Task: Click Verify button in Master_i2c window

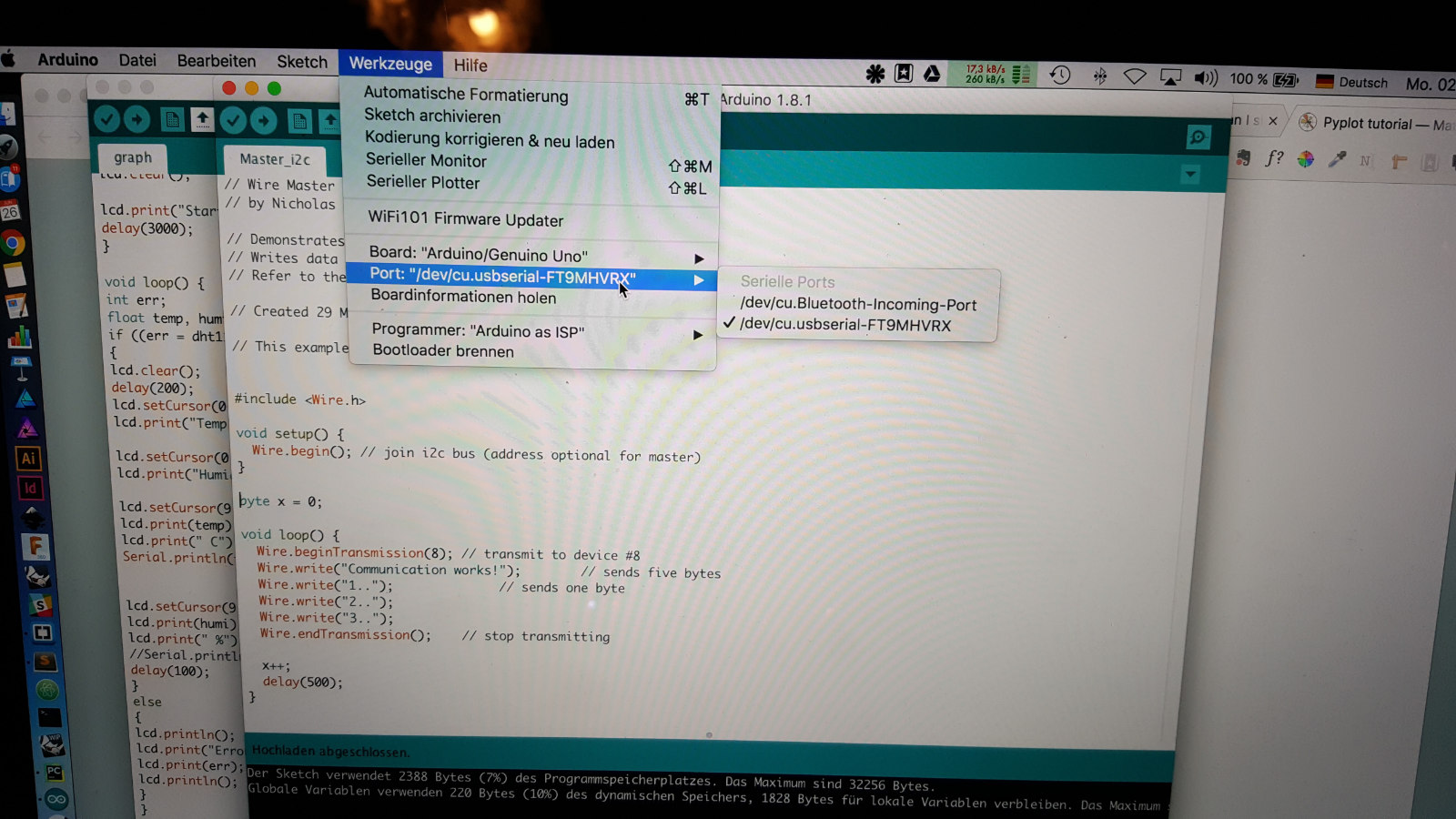Action: point(233,119)
